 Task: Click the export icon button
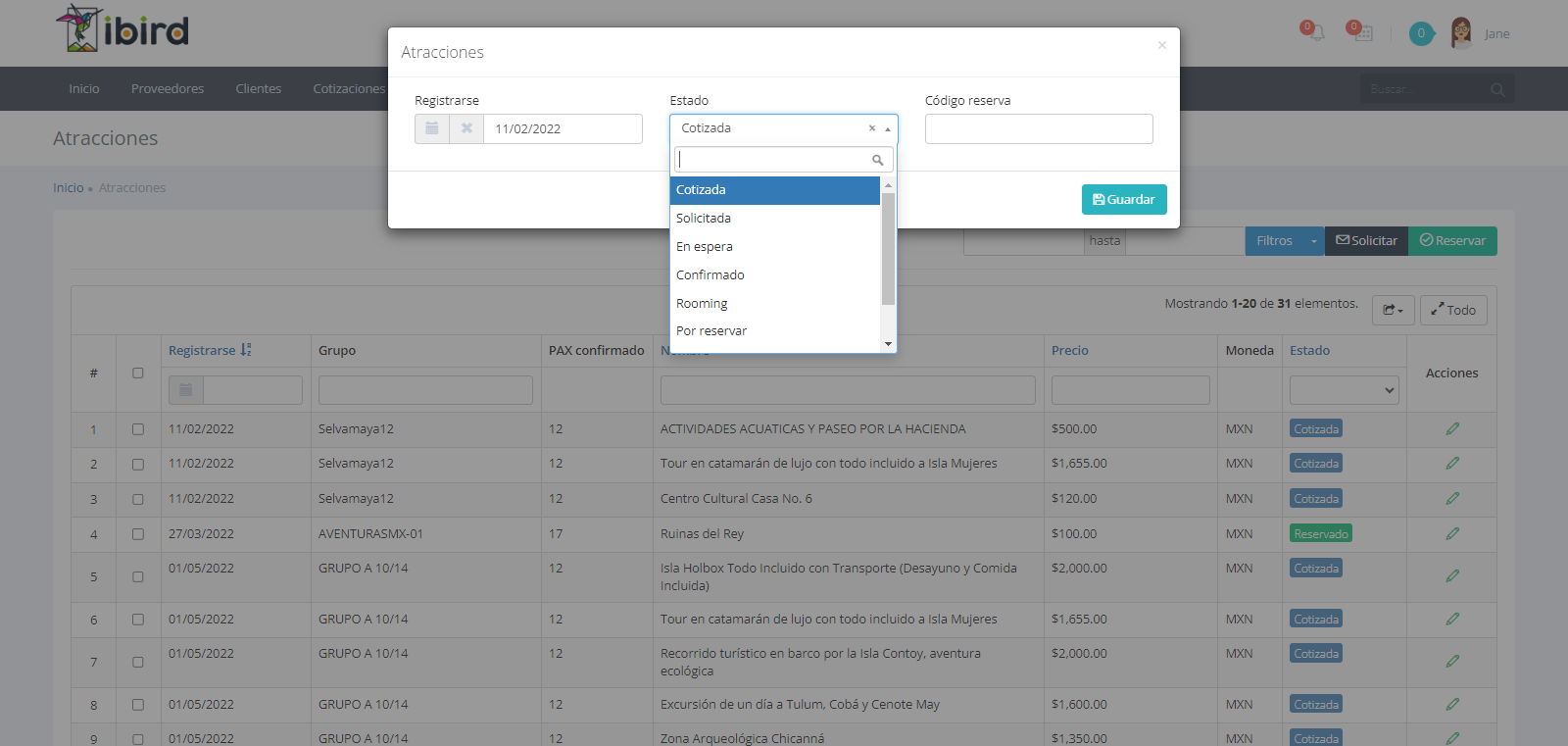pyautogui.click(x=1393, y=311)
